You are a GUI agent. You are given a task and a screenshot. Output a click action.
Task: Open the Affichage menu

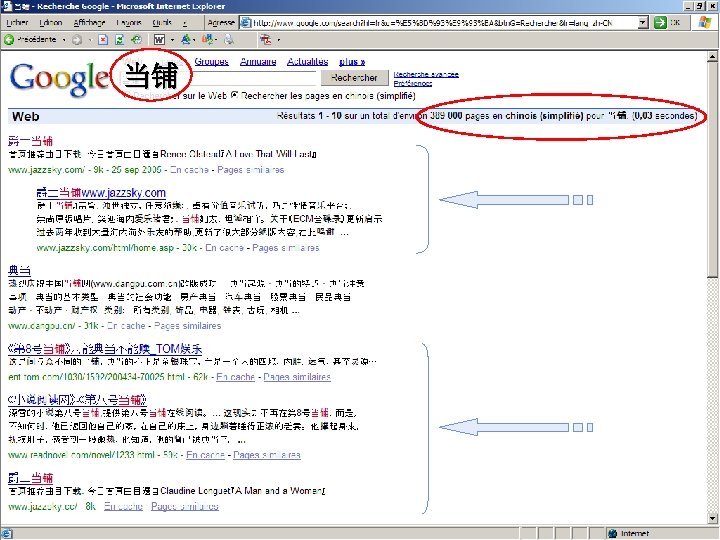point(89,22)
